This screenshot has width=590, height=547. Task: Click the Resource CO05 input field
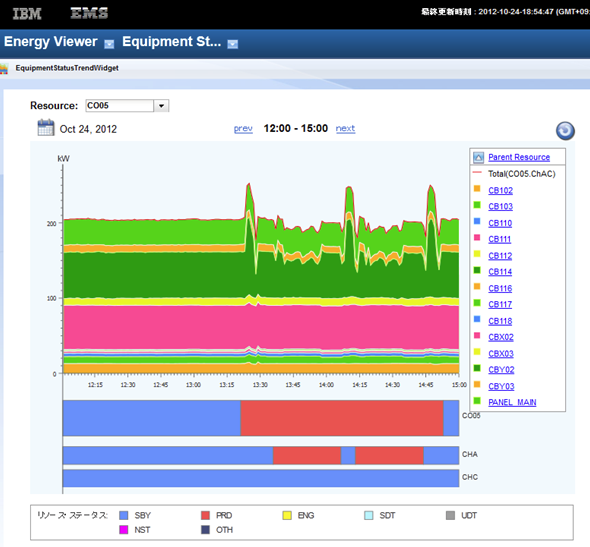coord(120,106)
